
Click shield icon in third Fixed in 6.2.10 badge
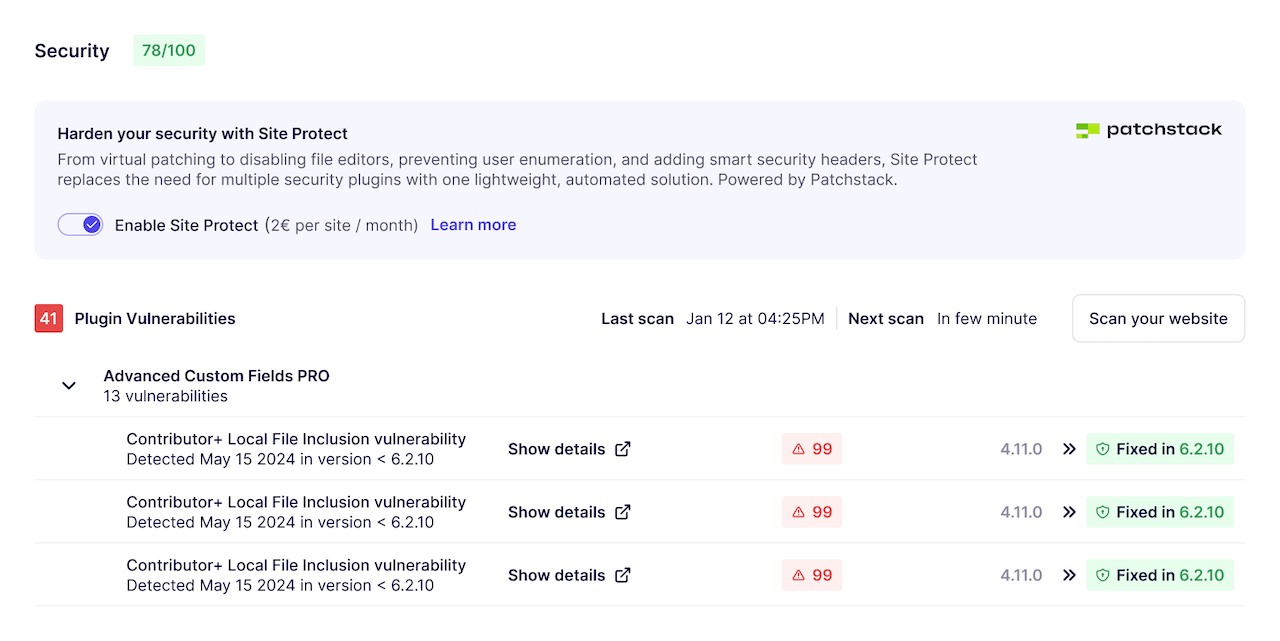[1103, 576]
